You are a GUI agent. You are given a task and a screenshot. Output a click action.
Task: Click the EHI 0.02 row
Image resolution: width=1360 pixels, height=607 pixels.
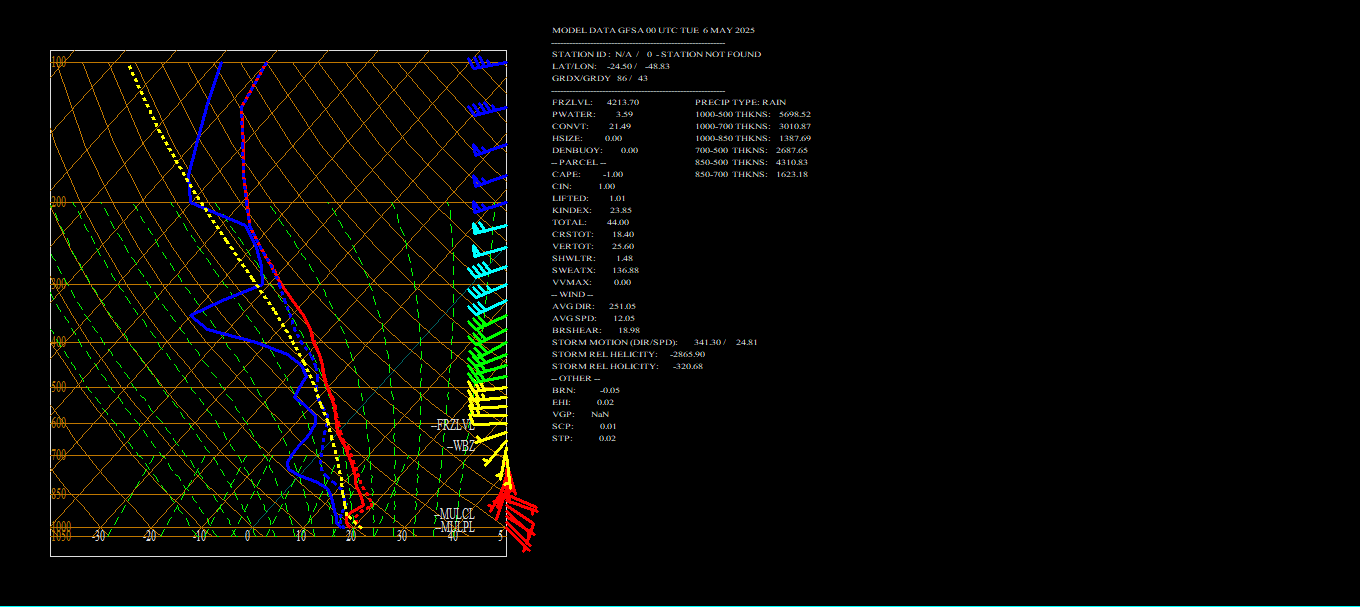coord(583,402)
